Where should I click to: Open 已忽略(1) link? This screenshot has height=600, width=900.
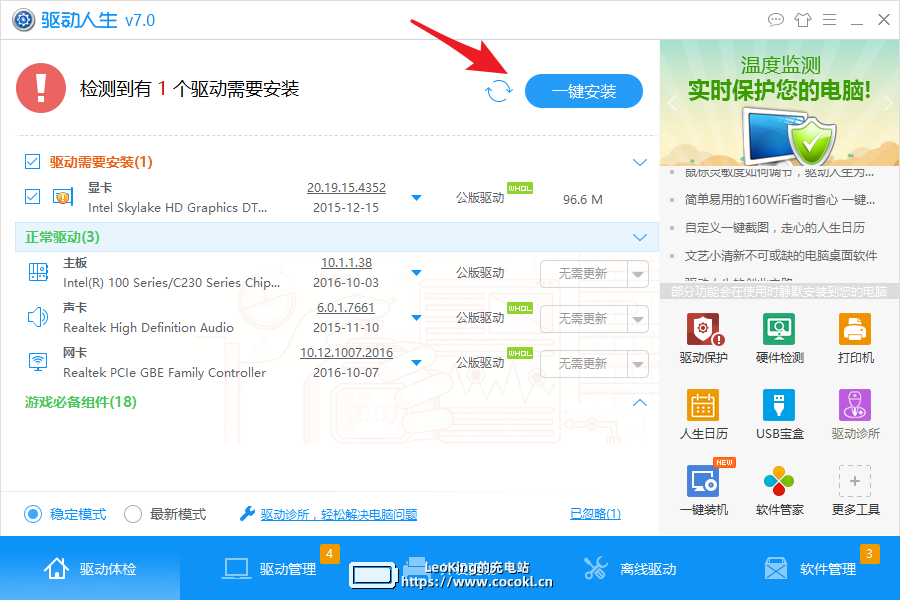(595, 513)
